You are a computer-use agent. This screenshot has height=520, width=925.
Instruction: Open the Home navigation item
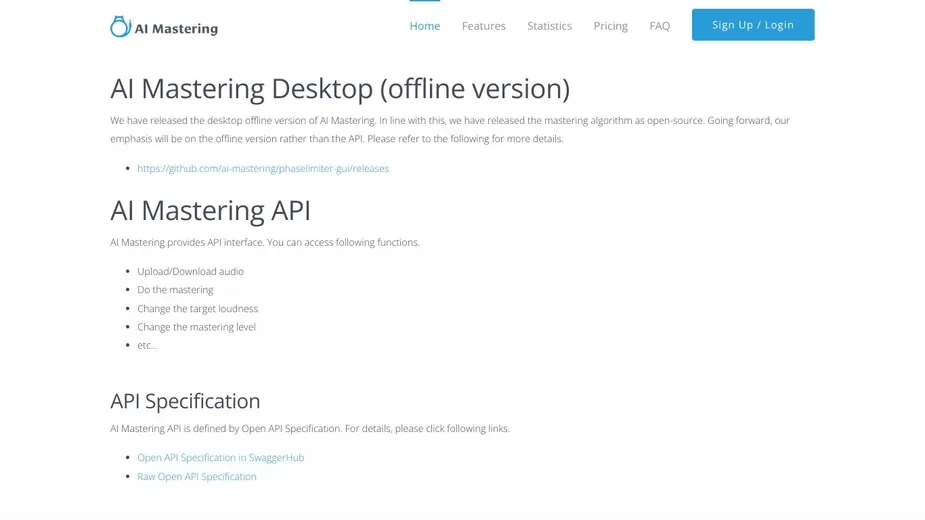[x=425, y=26]
